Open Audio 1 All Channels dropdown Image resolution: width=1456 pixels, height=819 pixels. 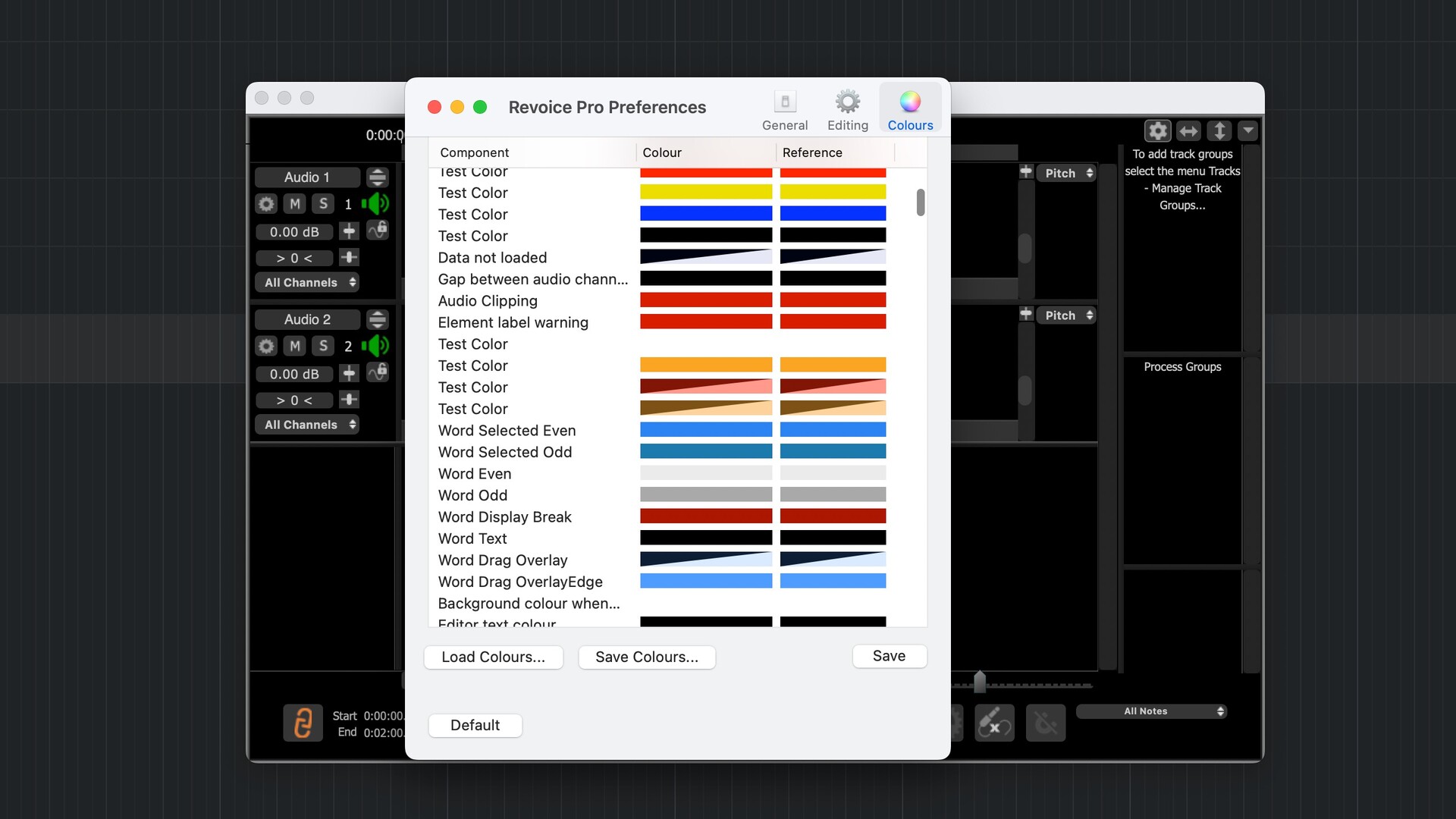(x=307, y=283)
